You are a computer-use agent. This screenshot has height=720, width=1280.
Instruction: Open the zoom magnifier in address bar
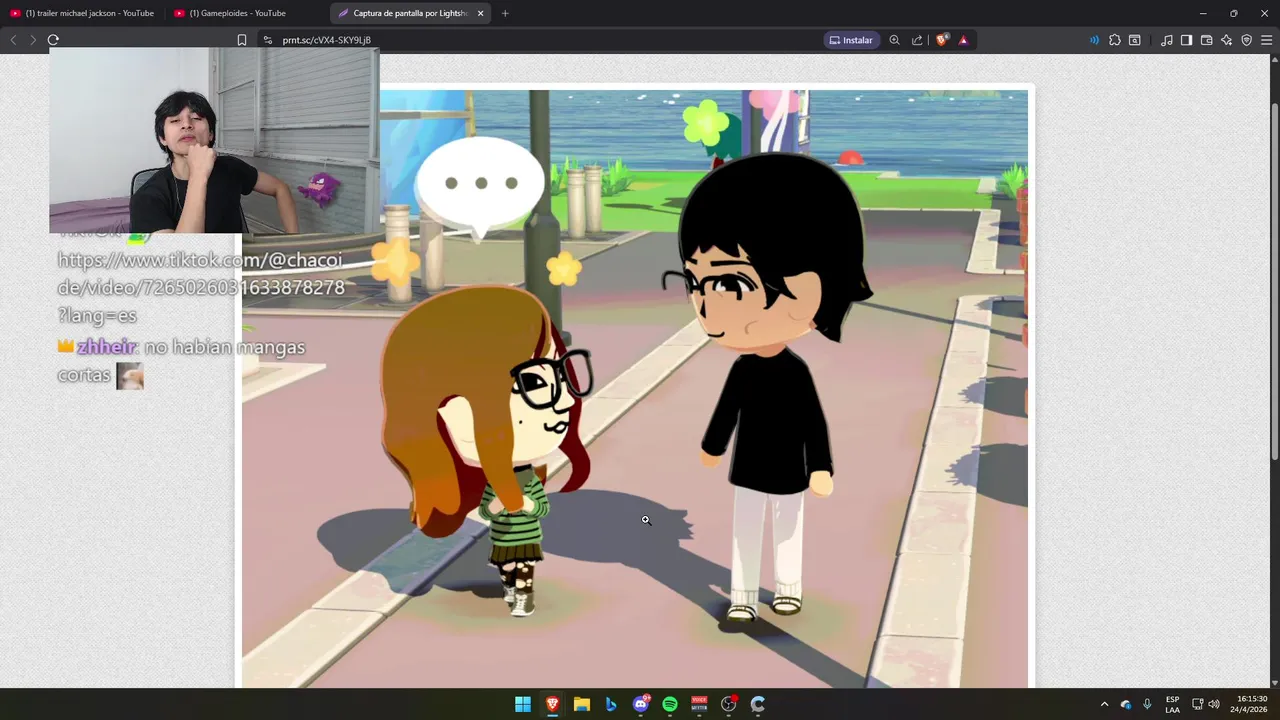click(x=894, y=40)
